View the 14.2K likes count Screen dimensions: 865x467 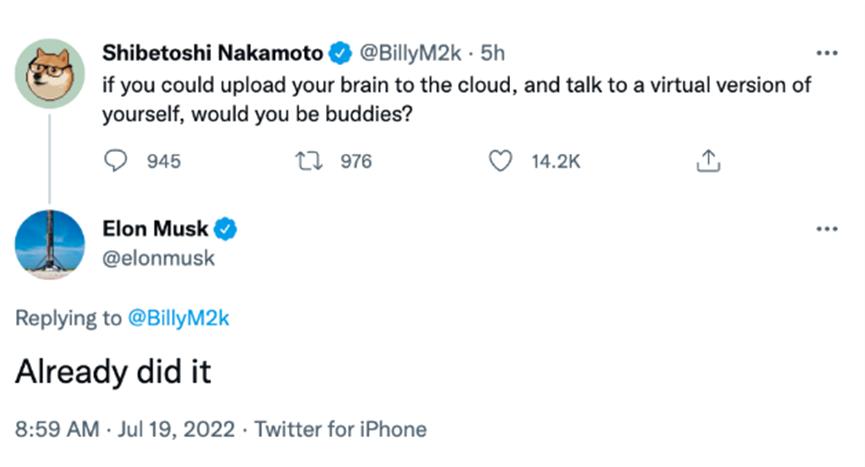(556, 162)
